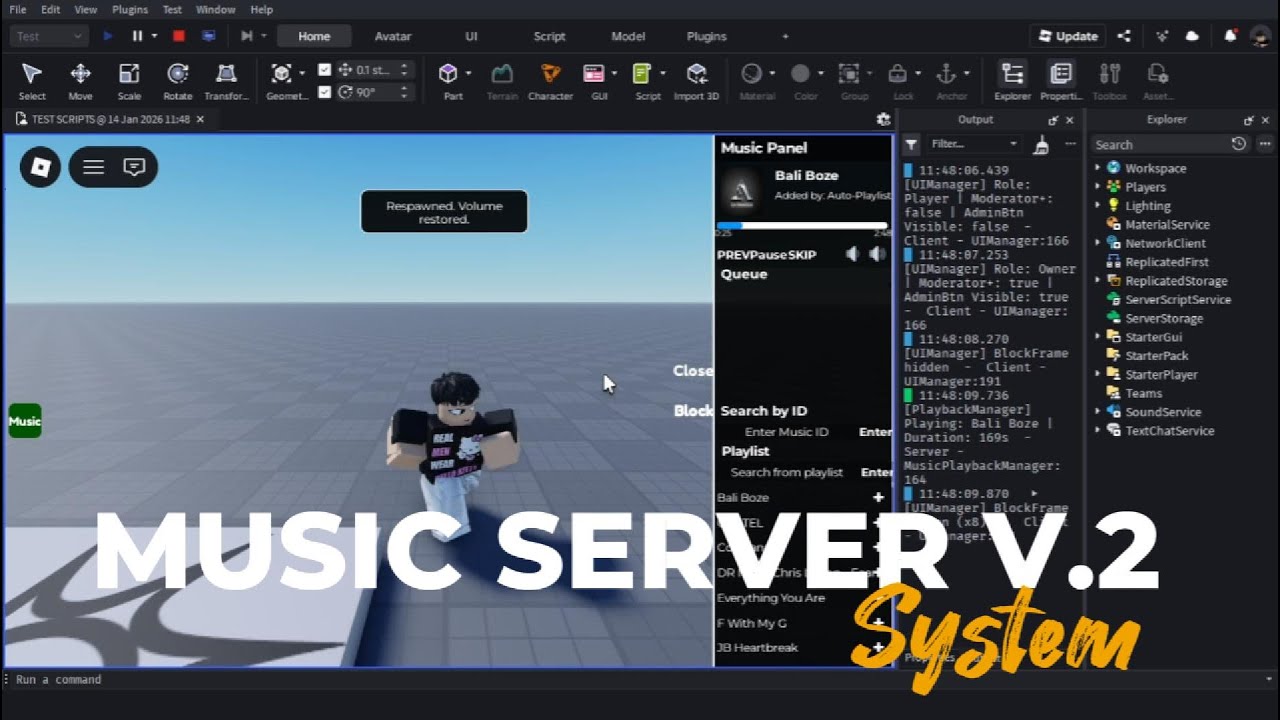
Task: Expand the Players tree node
Action: (x=1098, y=187)
